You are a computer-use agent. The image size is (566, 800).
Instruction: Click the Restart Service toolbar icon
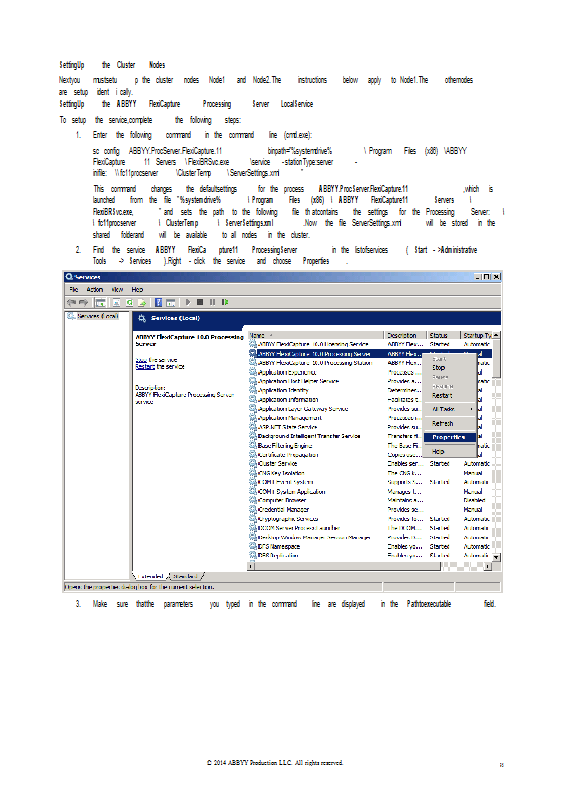(225, 302)
